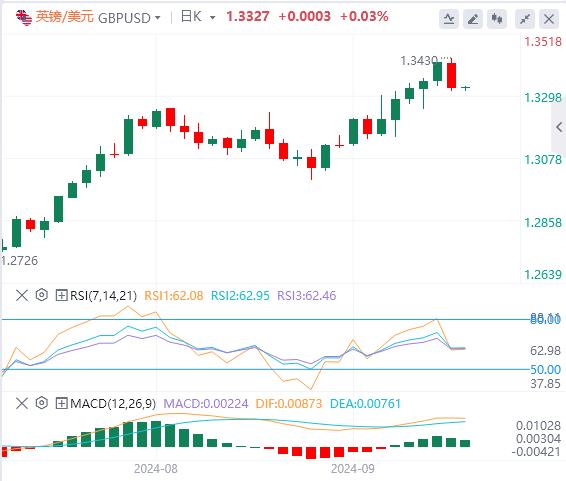Click the 2024-09 date axis label
The image size is (566, 481).
point(353,469)
